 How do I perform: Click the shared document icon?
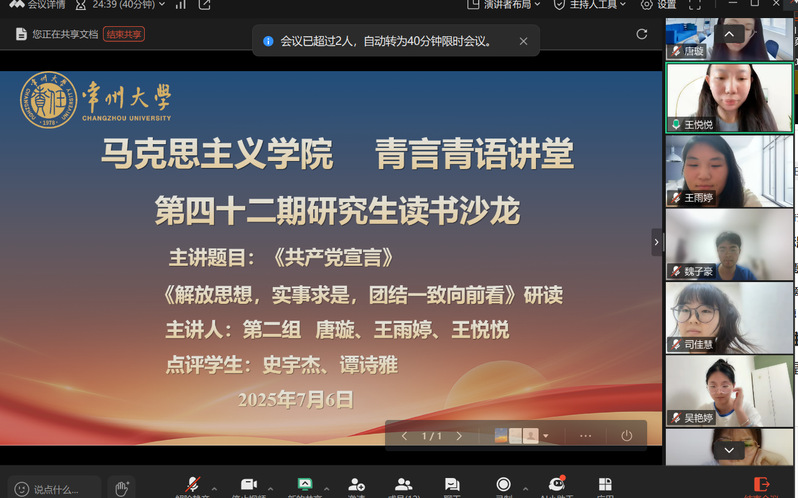[x=21, y=34]
